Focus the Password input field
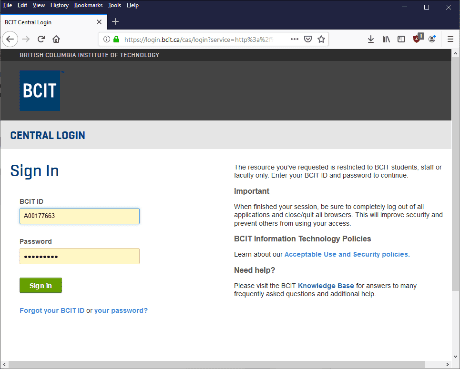 pyautogui.click(x=79, y=256)
